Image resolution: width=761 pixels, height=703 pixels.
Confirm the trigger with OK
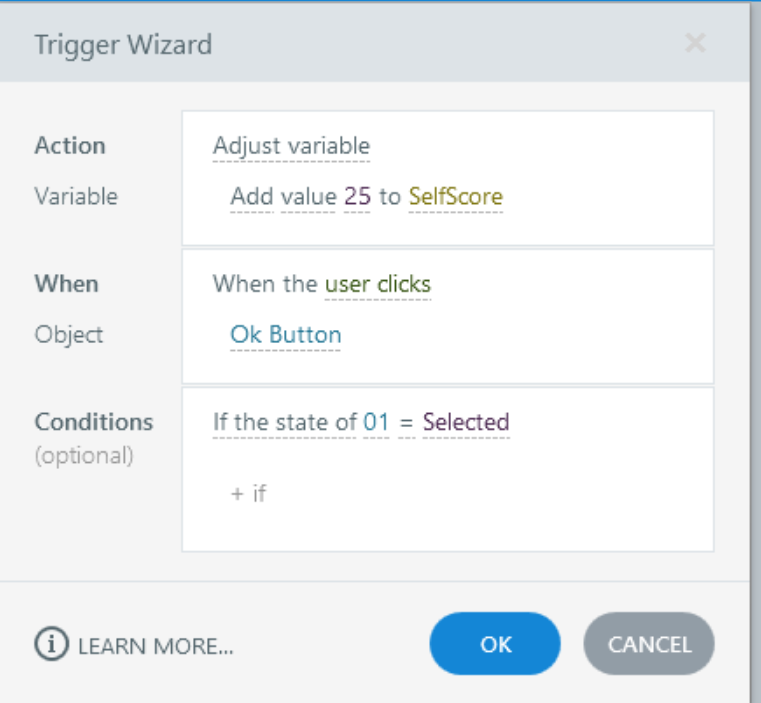click(495, 645)
